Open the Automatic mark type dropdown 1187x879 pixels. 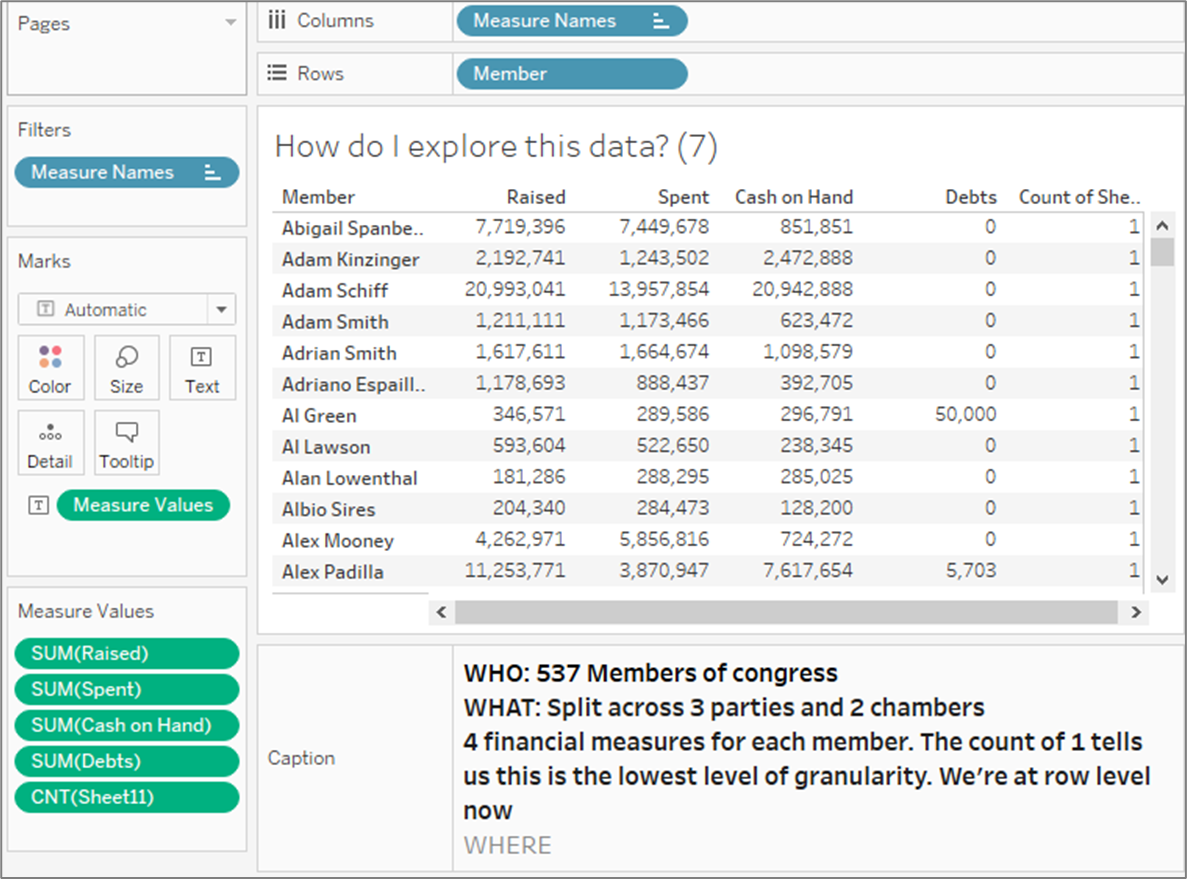221,310
